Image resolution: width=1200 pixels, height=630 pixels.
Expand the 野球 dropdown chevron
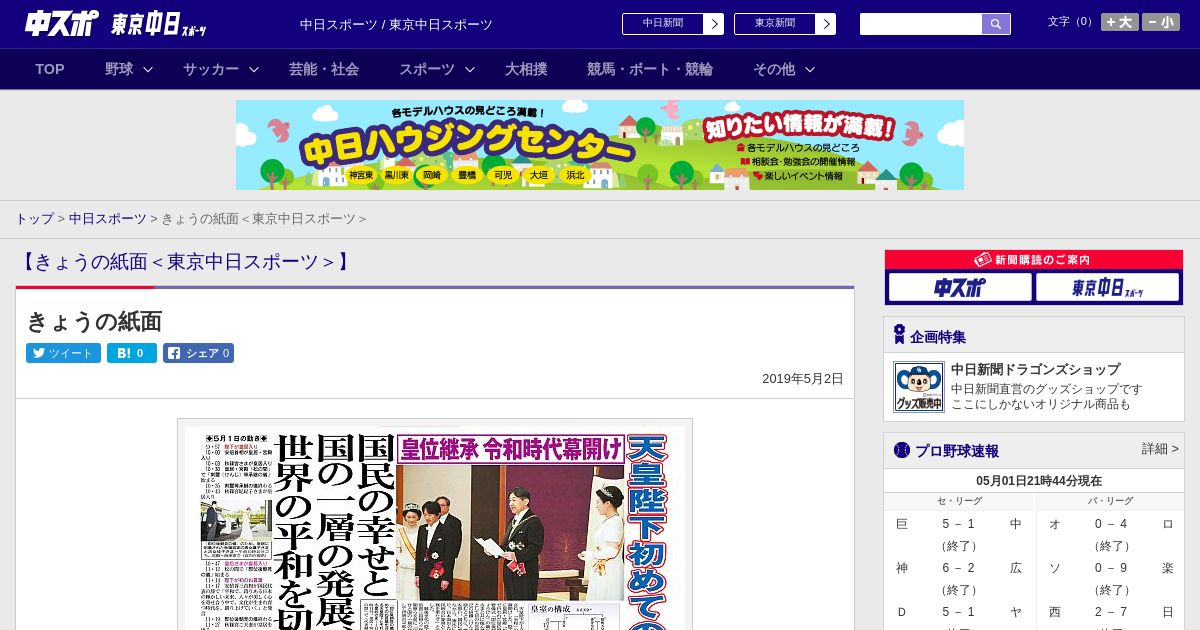click(148, 69)
